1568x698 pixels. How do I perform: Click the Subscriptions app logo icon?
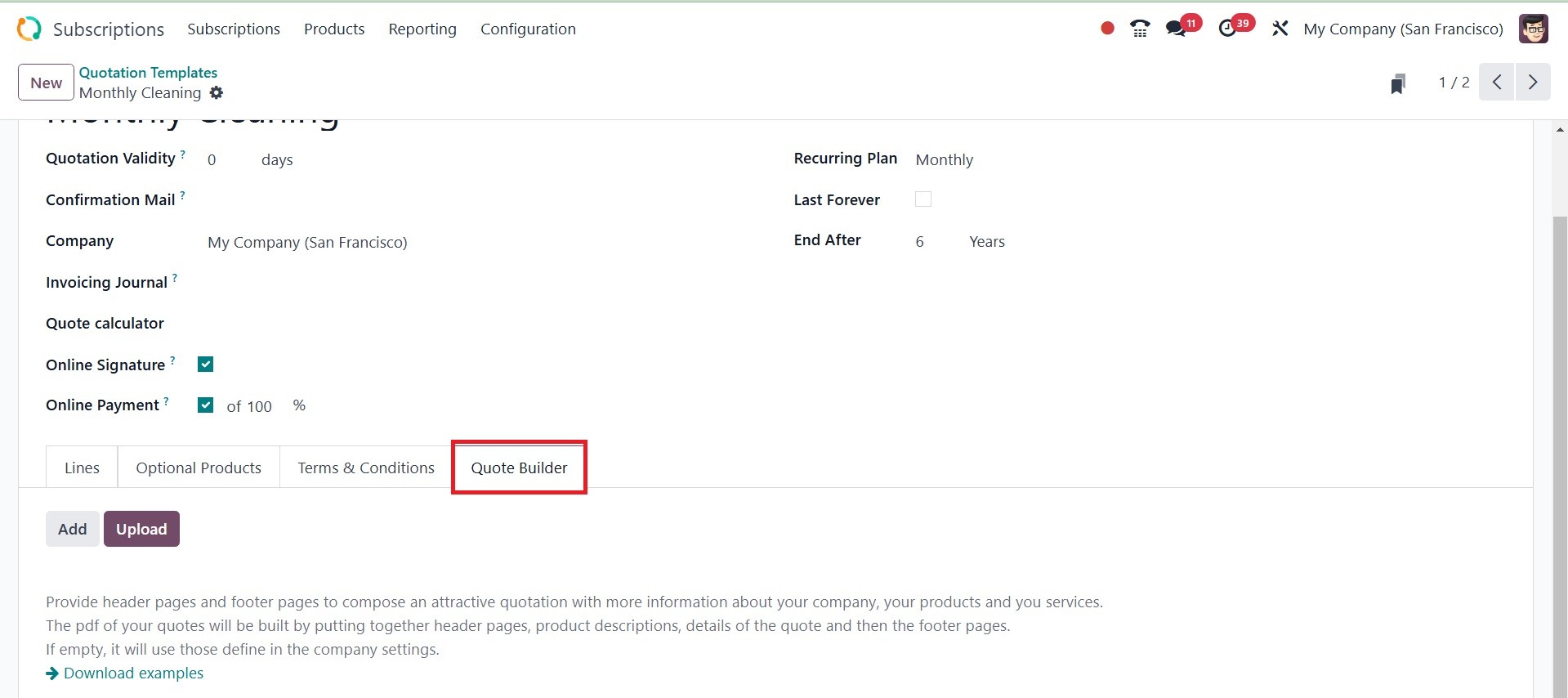click(x=29, y=29)
